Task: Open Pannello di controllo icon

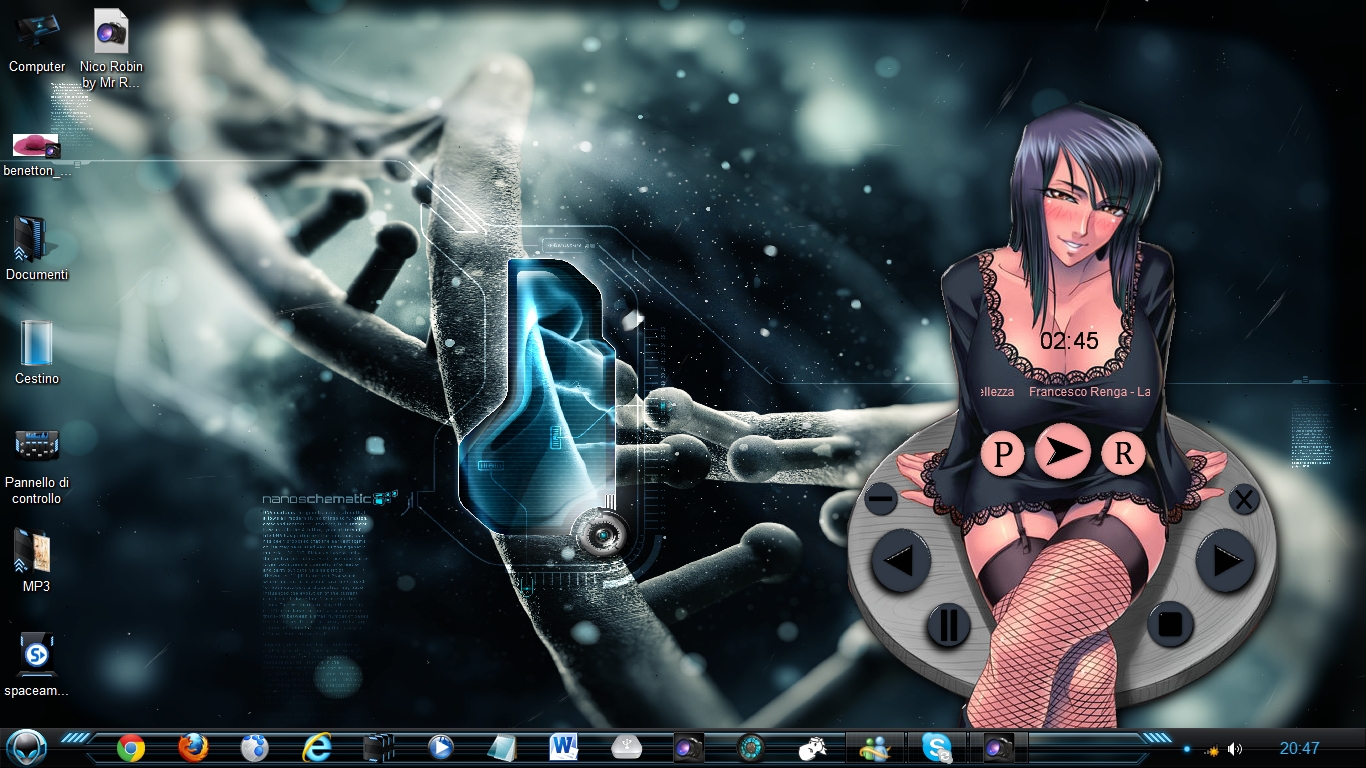Action: pyautogui.click(x=37, y=465)
